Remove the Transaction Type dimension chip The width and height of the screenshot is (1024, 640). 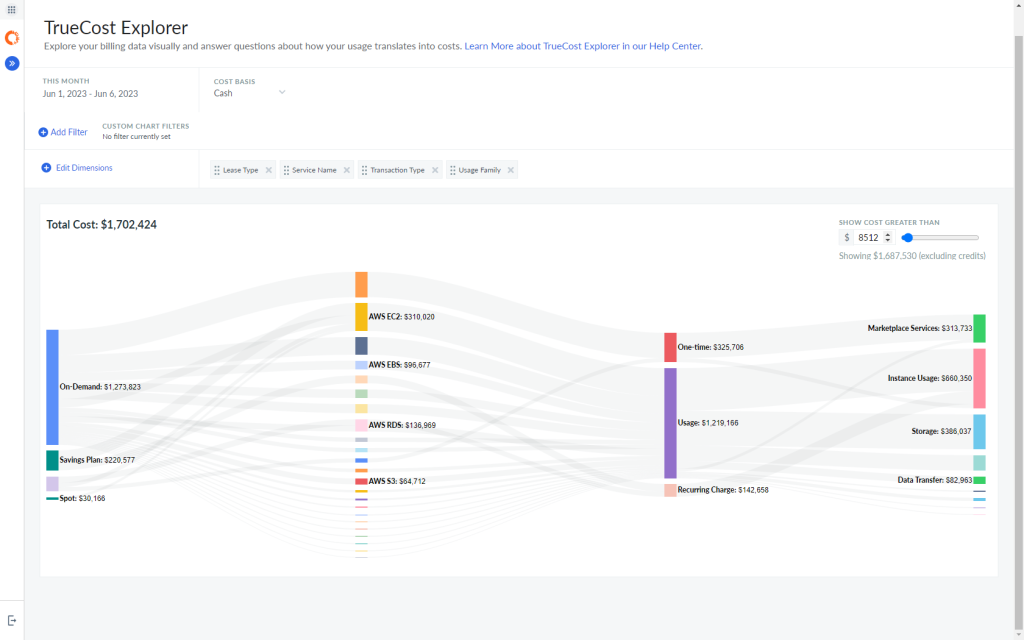point(434,169)
